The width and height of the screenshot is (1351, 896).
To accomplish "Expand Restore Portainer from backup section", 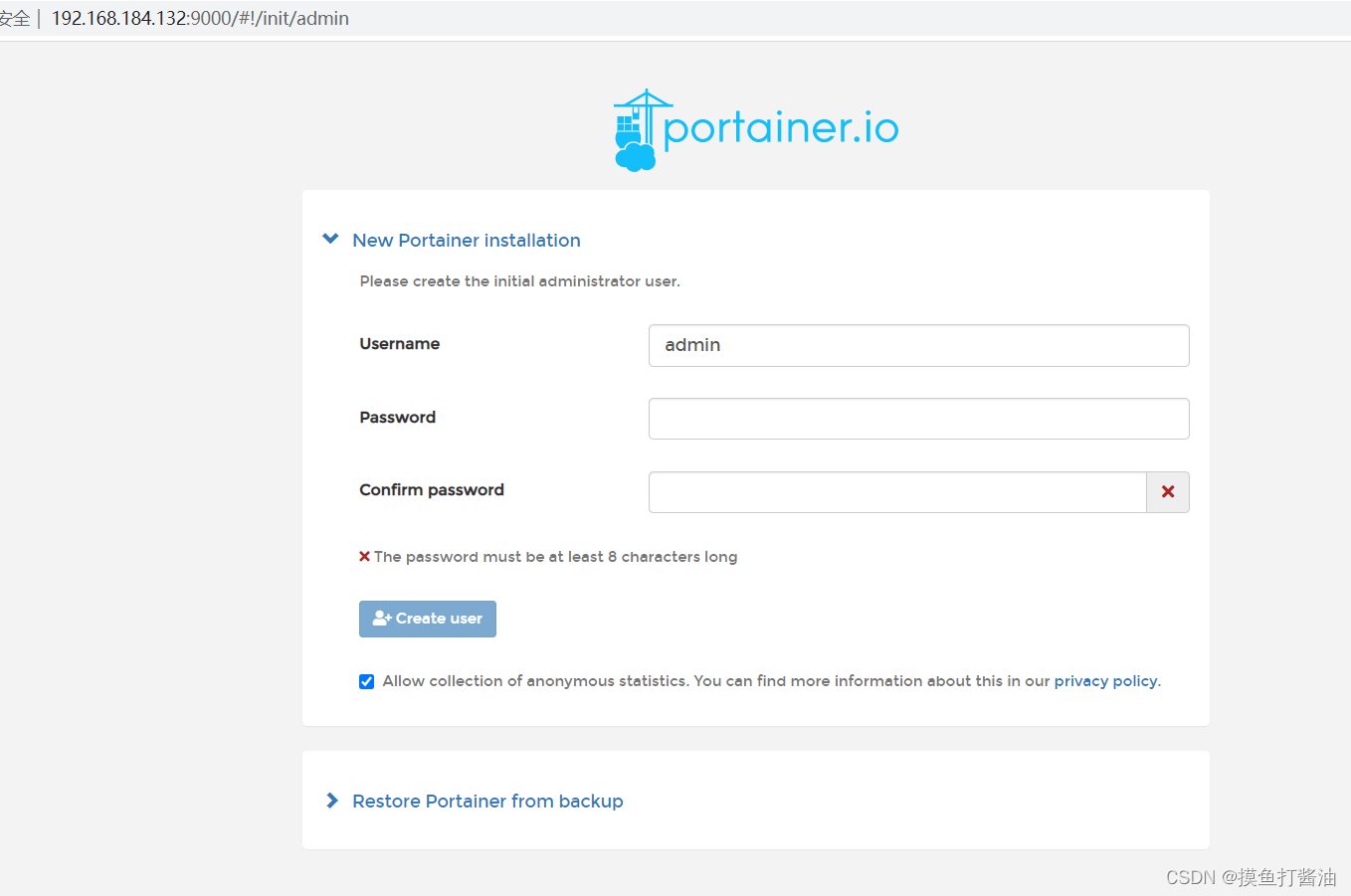I will [474, 801].
